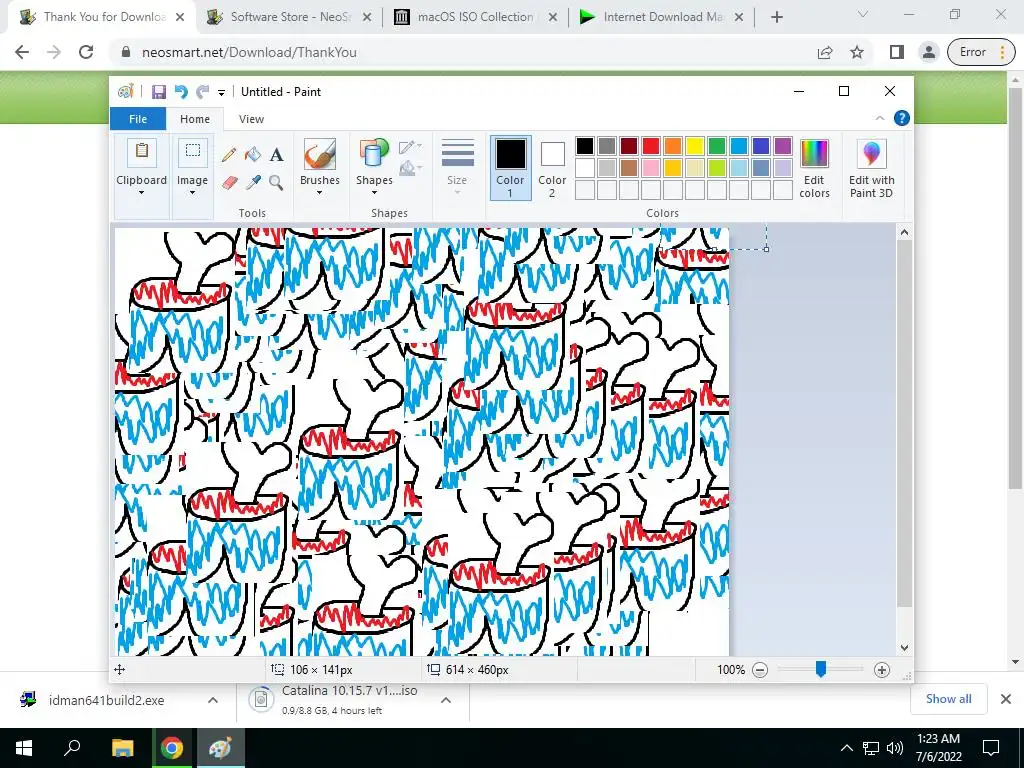Pick the Color picker eyedropper tool
The height and width of the screenshot is (768, 1024).
coord(253,182)
